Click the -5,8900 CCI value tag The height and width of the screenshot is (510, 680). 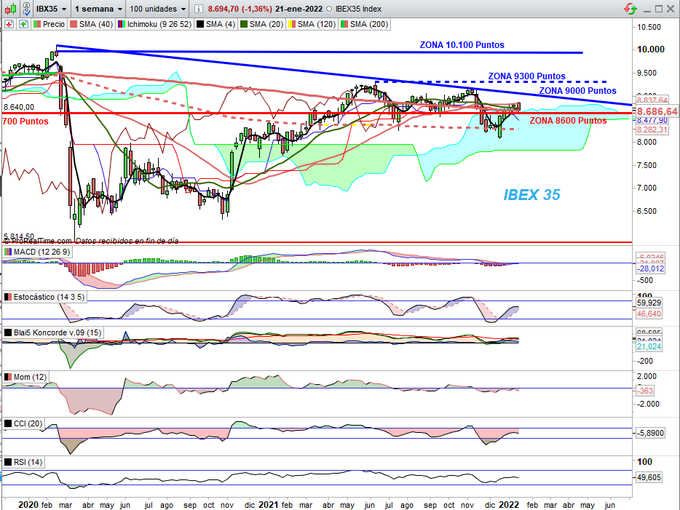tap(650, 433)
